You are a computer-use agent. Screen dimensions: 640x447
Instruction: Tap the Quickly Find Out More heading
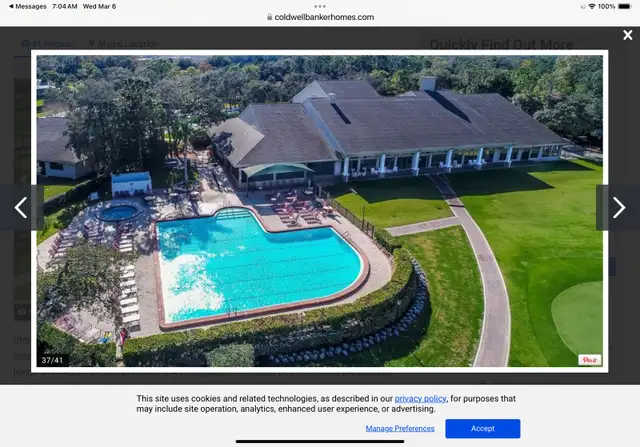pyautogui.click(x=501, y=44)
